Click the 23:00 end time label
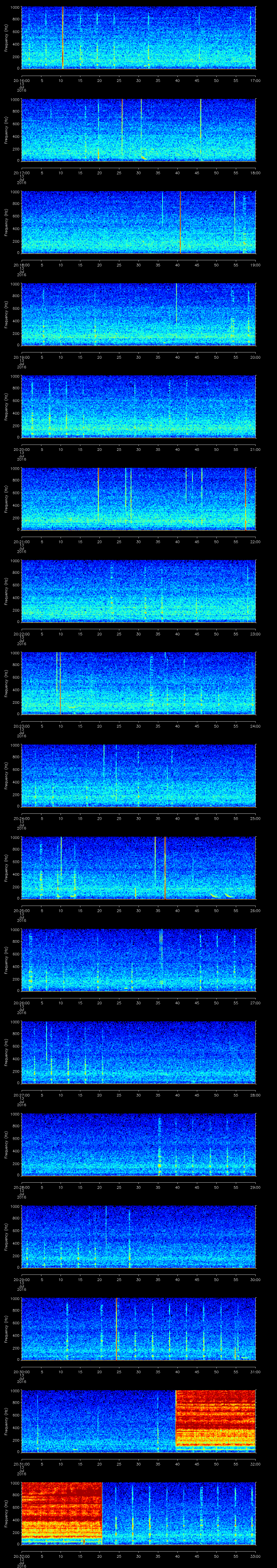 [x=256, y=634]
